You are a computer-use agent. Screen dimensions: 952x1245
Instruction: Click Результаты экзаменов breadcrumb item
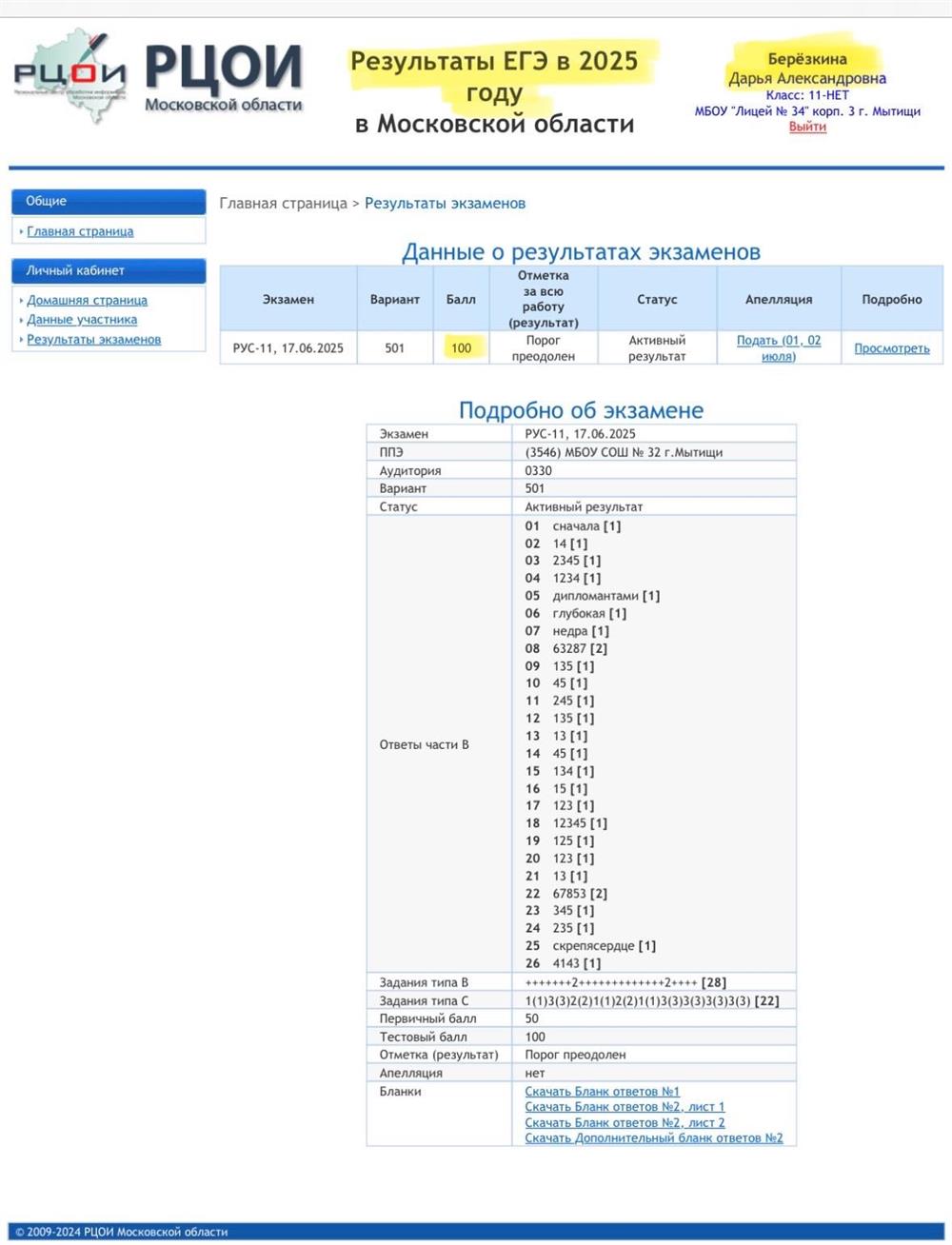click(445, 203)
